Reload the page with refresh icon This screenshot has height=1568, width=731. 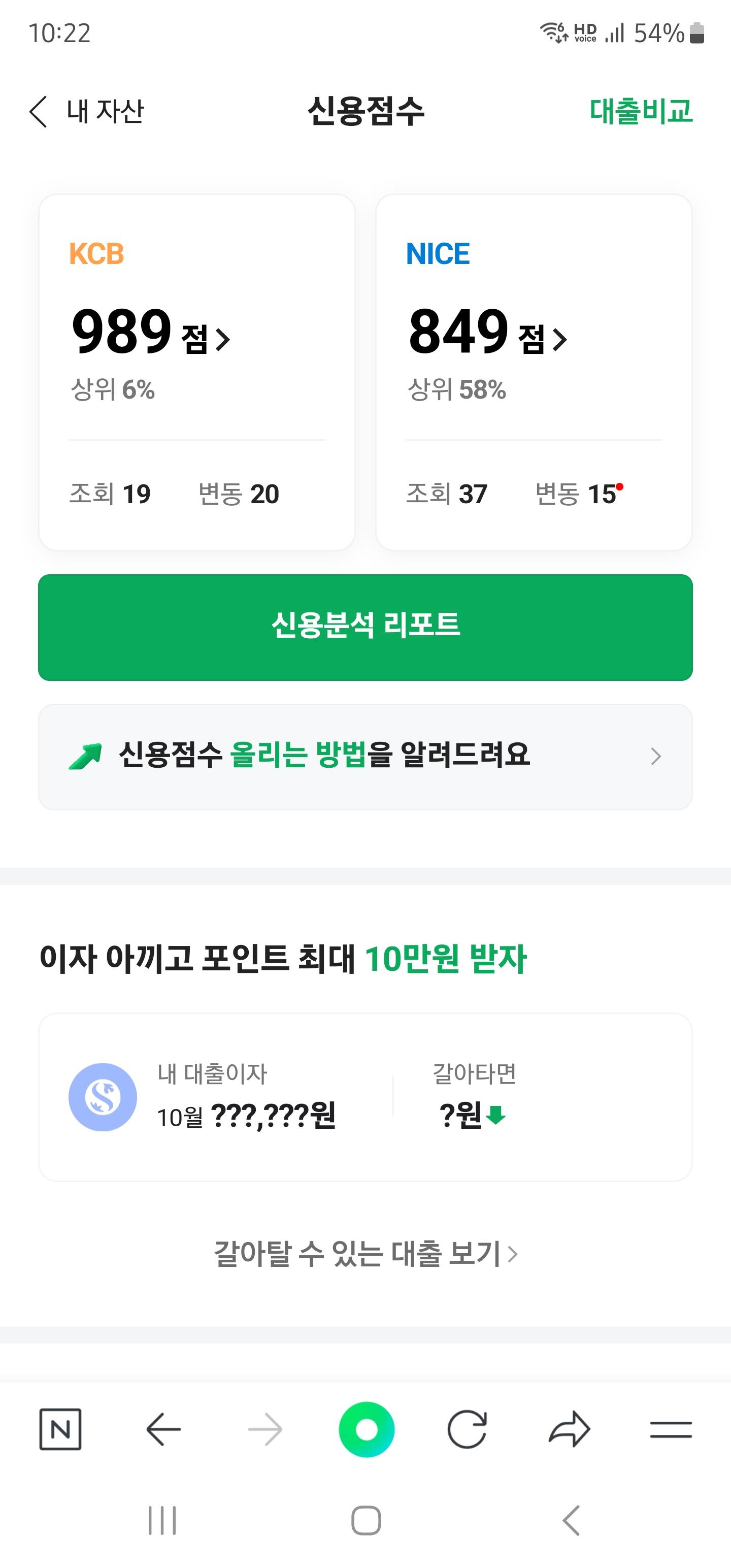click(x=467, y=1428)
